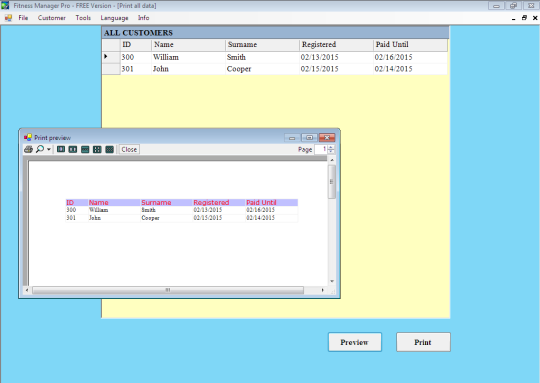Minimize the inner Print all data child window
Screen dimensions: 540x383
coord(513,18)
